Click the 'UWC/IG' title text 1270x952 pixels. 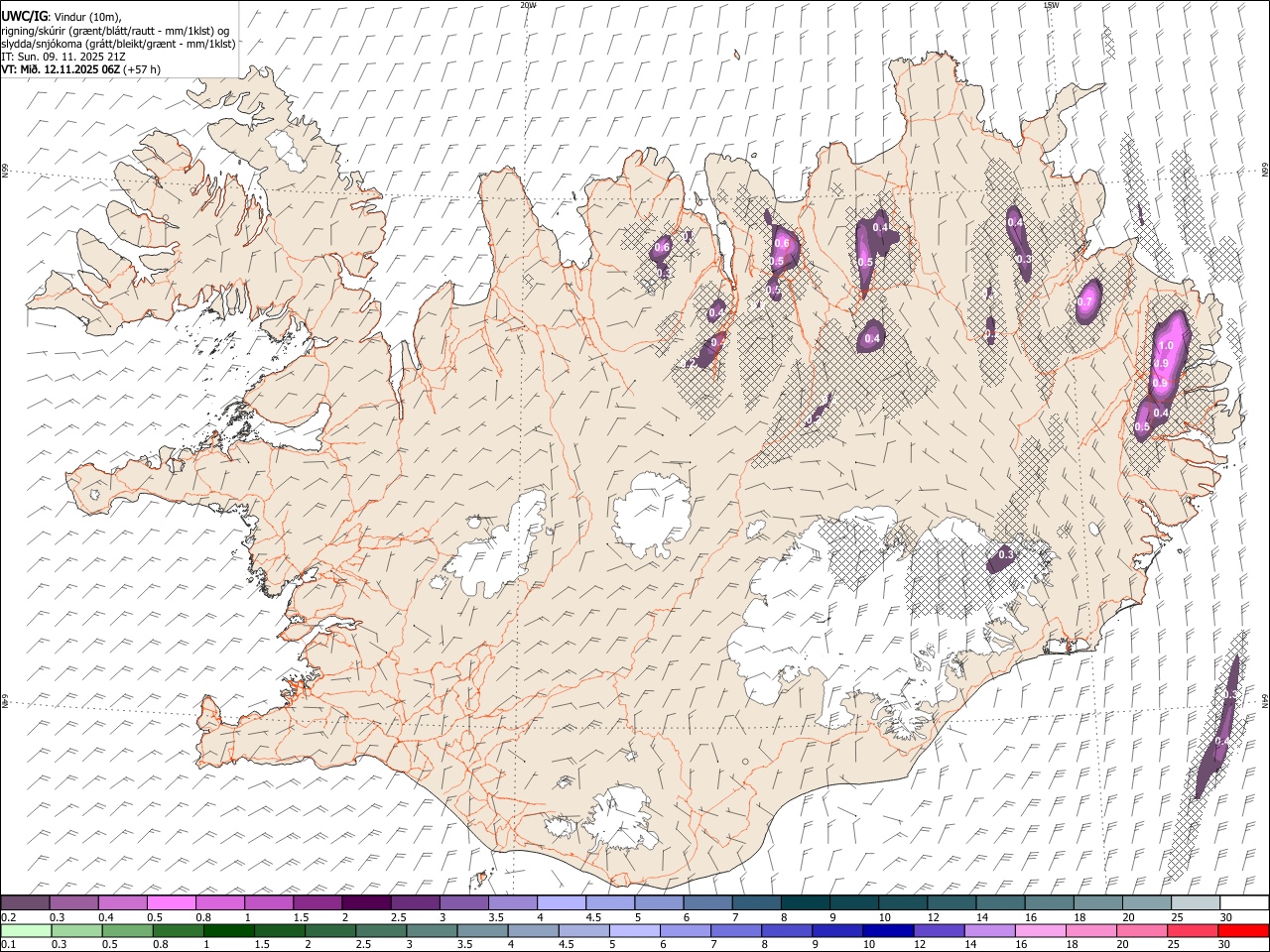[x=24, y=16]
